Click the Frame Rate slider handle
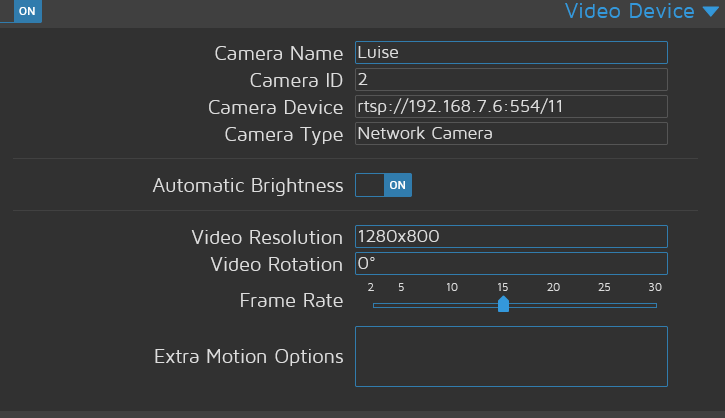 (503, 304)
